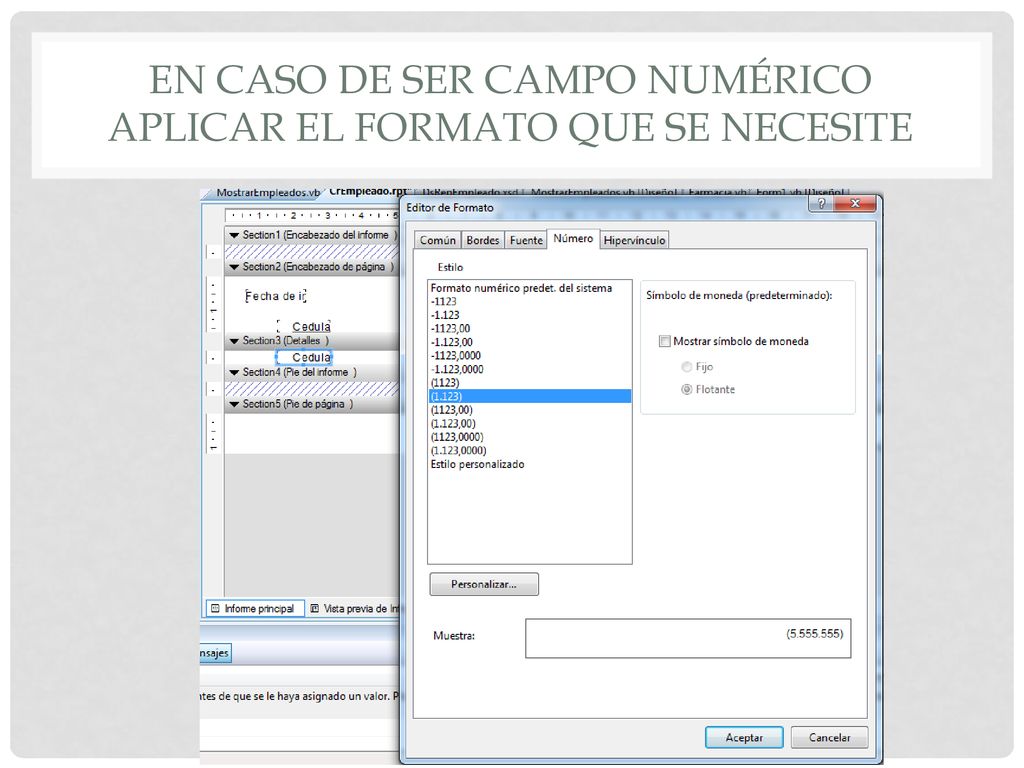Screen dimensions: 1024x768
Task: Select the highlighted (1.123) style entry
Action: pos(530,396)
